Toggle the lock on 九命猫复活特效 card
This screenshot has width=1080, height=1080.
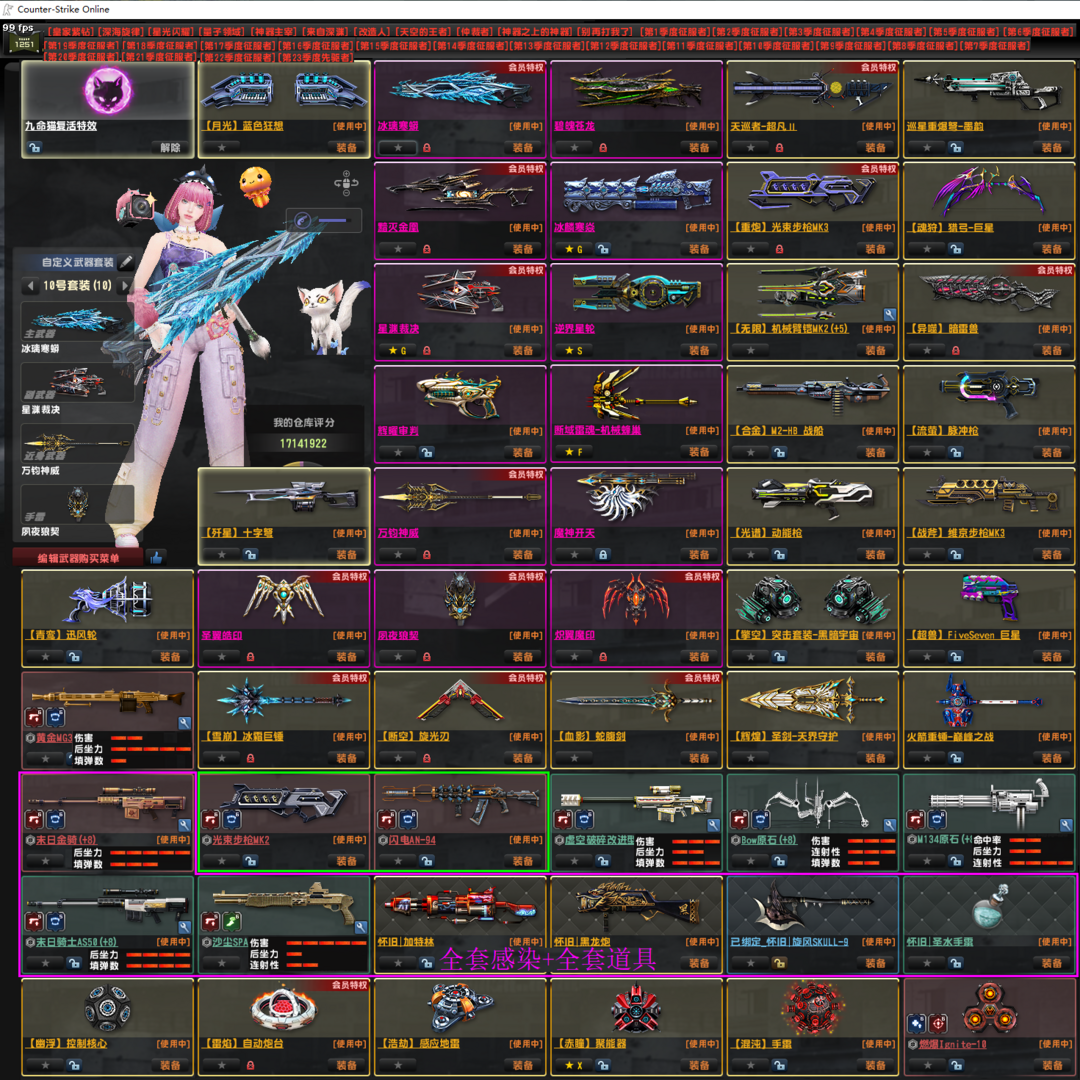34,147
